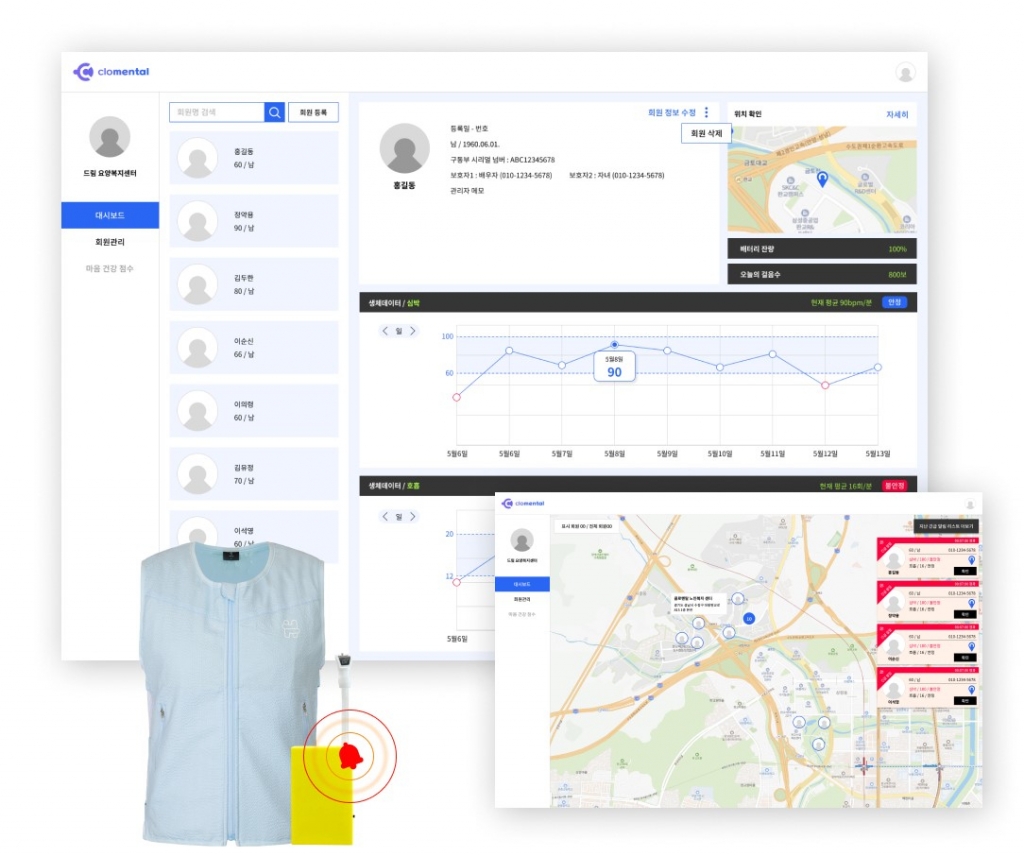Click the clomental logo in the map window
This screenshot has width=1024, height=856.
click(x=522, y=503)
